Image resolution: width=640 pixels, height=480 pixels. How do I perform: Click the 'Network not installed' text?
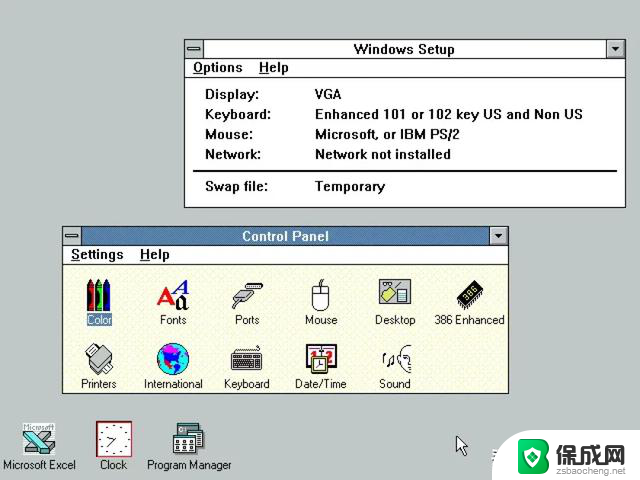(383, 154)
